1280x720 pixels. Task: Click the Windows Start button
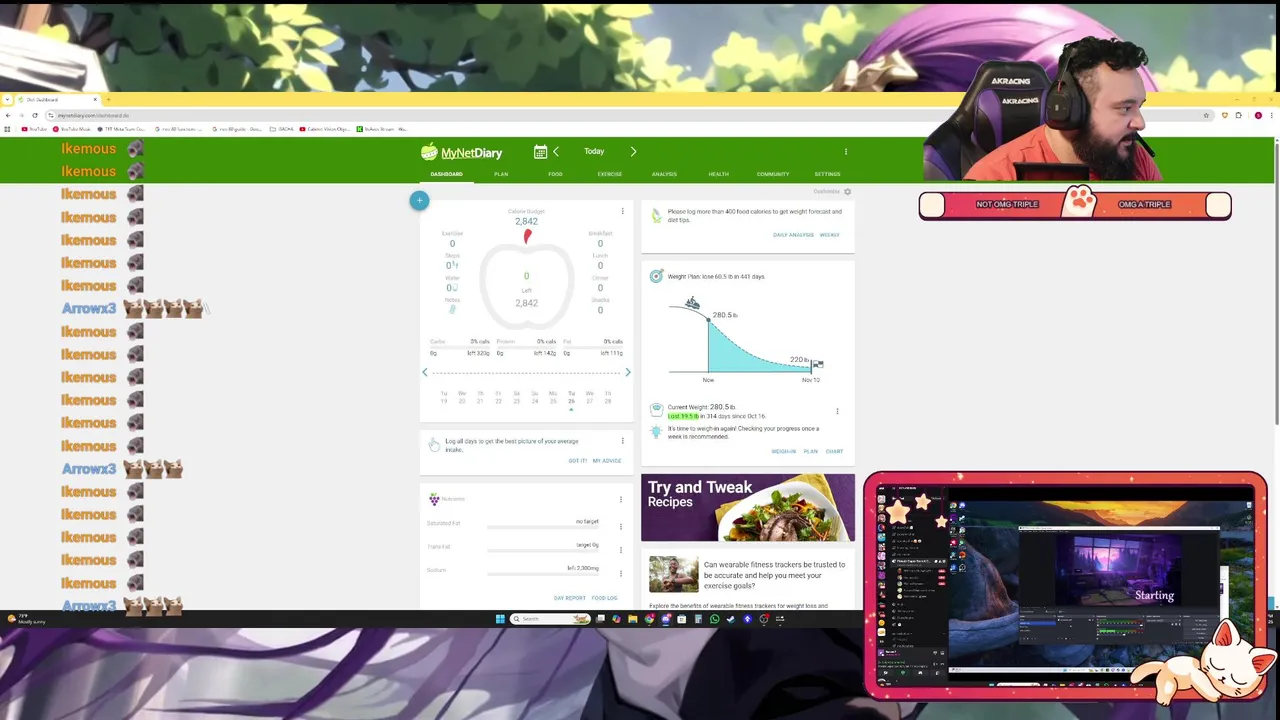pyautogui.click(x=500, y=619)
